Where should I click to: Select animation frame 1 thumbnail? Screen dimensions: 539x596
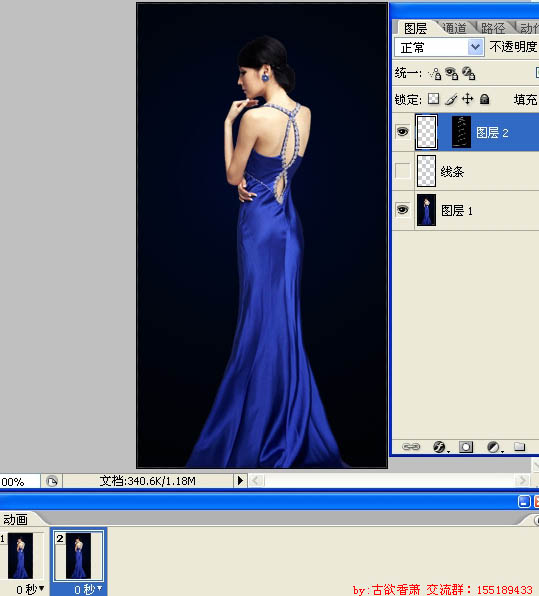(x=21, y=555)
